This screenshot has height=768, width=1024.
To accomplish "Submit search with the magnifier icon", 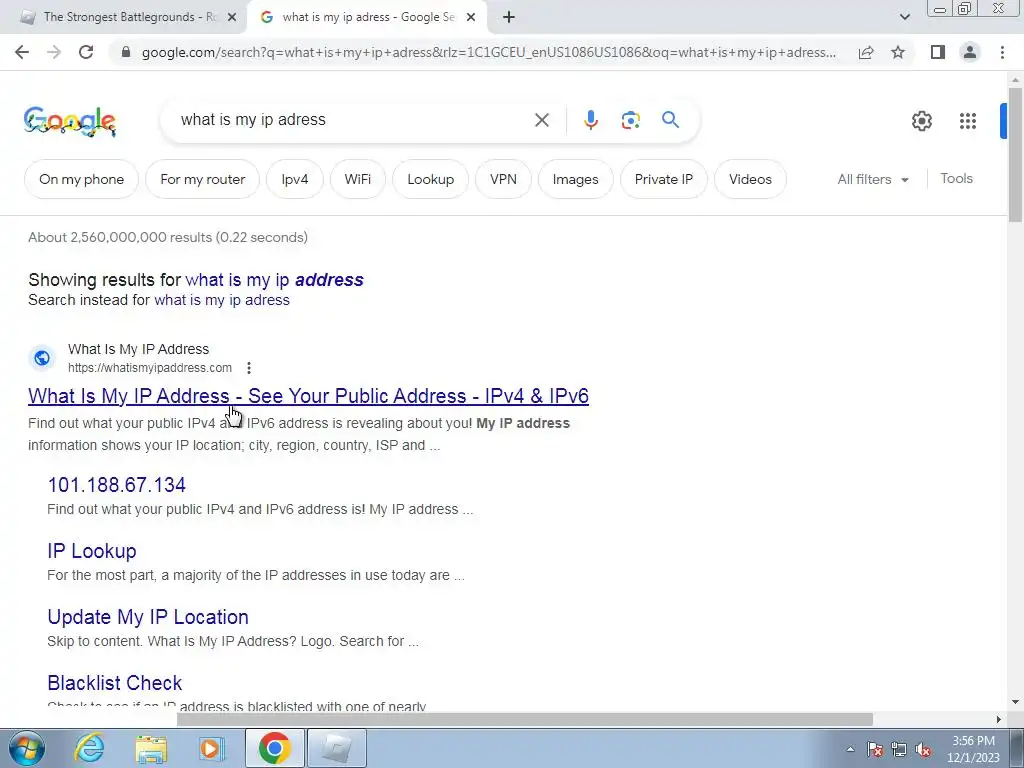I will click(670, 120).
